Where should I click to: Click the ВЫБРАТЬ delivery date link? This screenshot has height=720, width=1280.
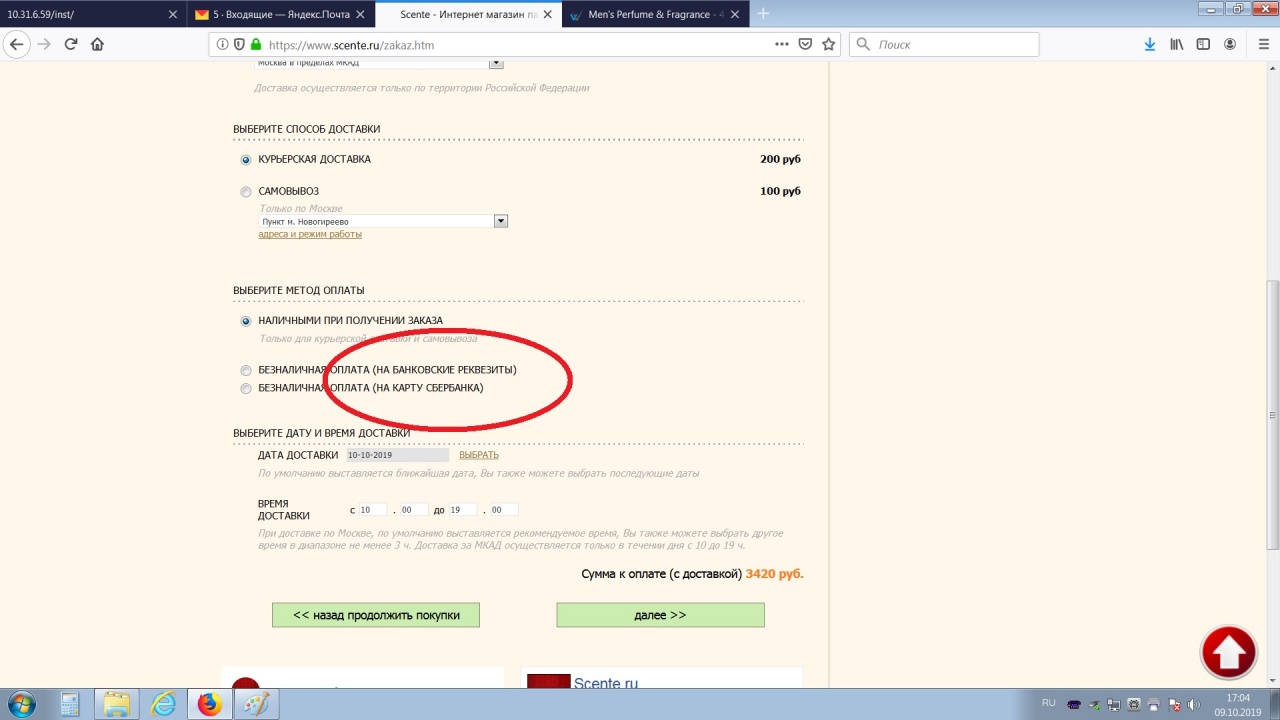point(478,455)
